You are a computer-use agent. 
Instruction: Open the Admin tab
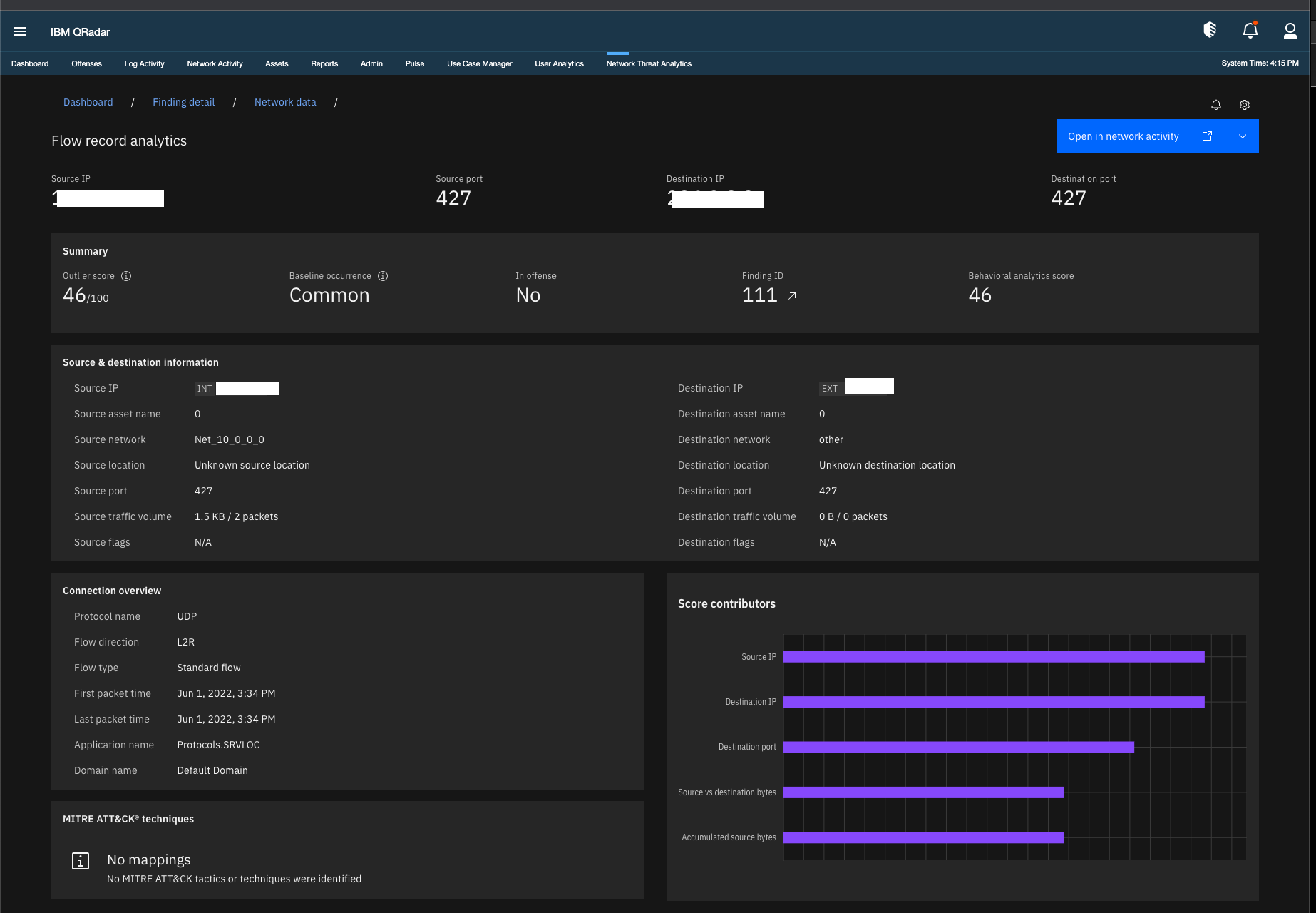point(371,63)
